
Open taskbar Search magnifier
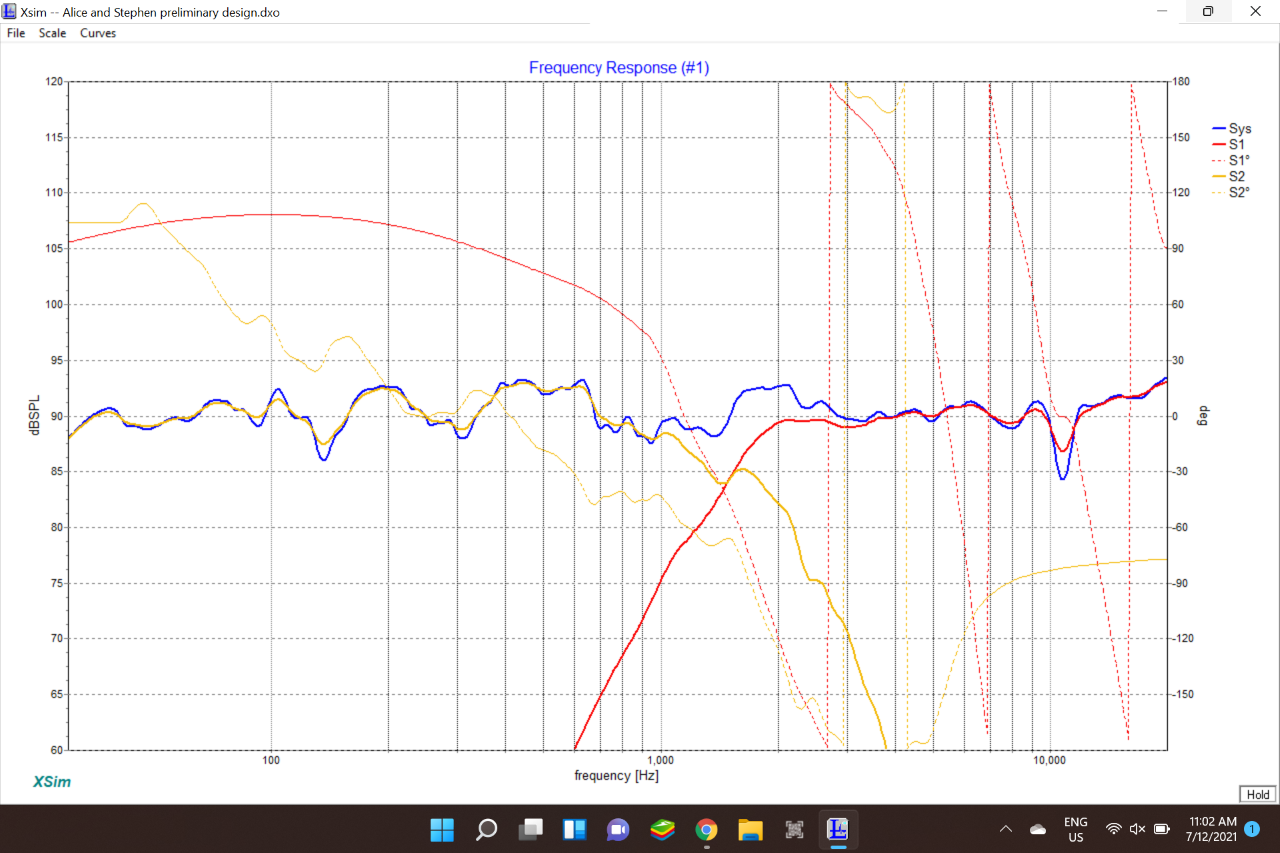point(486,829)
